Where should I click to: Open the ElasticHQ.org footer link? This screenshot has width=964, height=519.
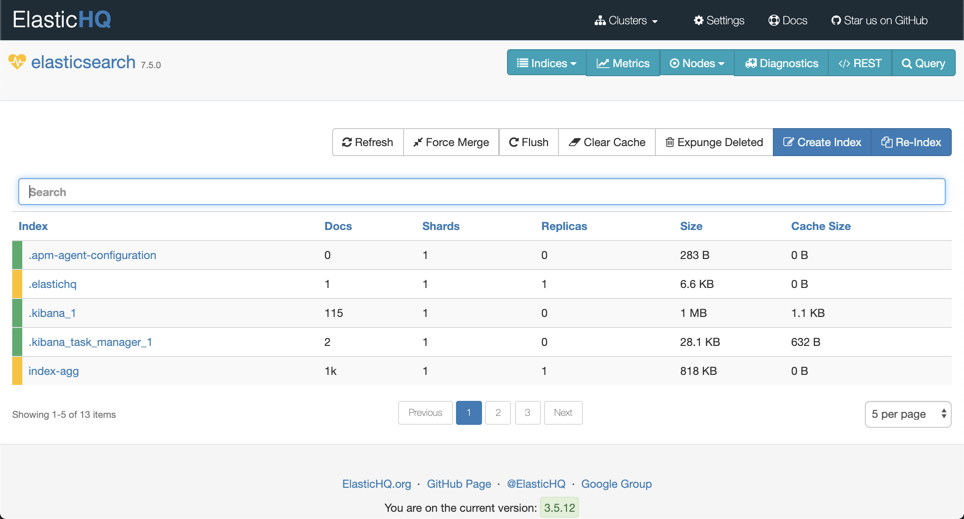click(x=376, y=484)
